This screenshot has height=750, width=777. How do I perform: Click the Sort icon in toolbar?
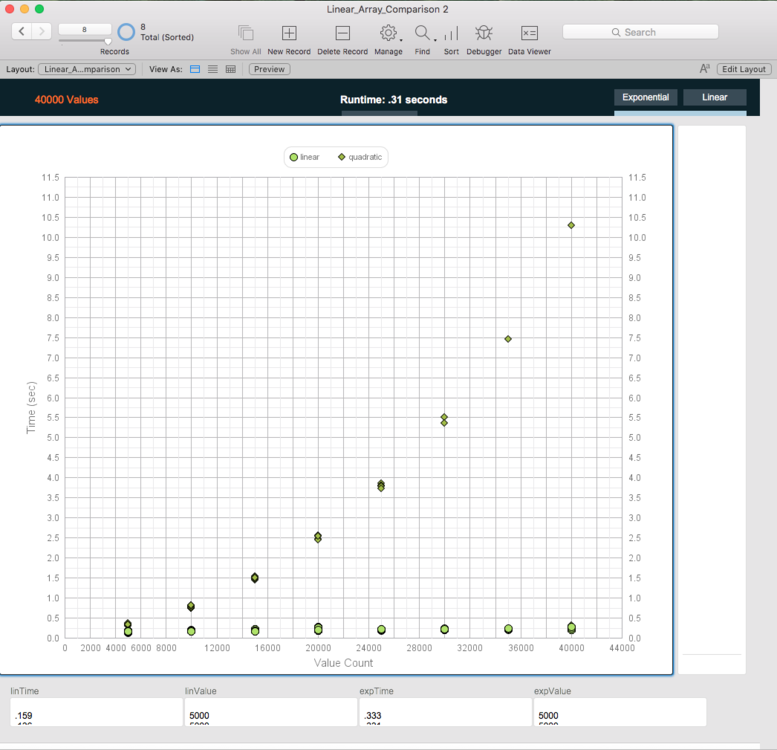click(x=451, y=33)
